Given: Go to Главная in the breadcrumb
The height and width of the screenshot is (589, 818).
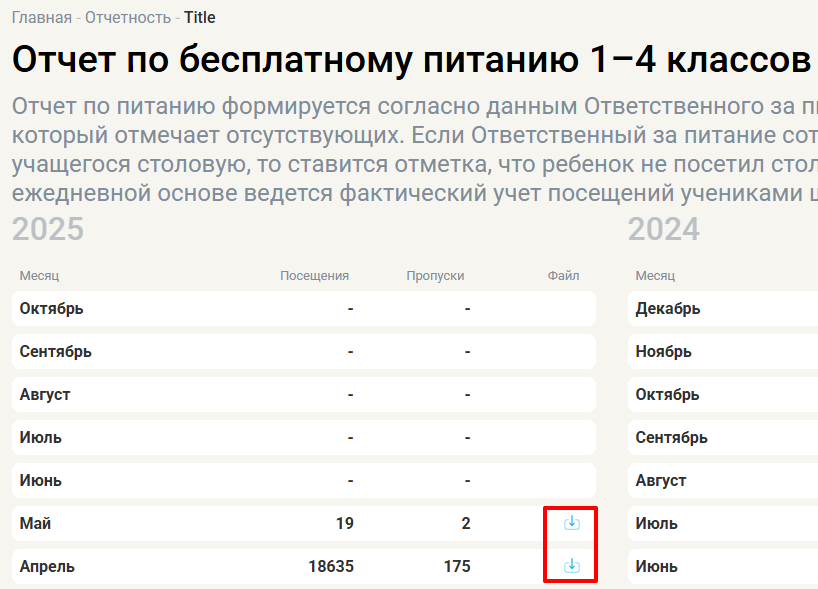Looking at the screenshot, I should pos(41,18).
